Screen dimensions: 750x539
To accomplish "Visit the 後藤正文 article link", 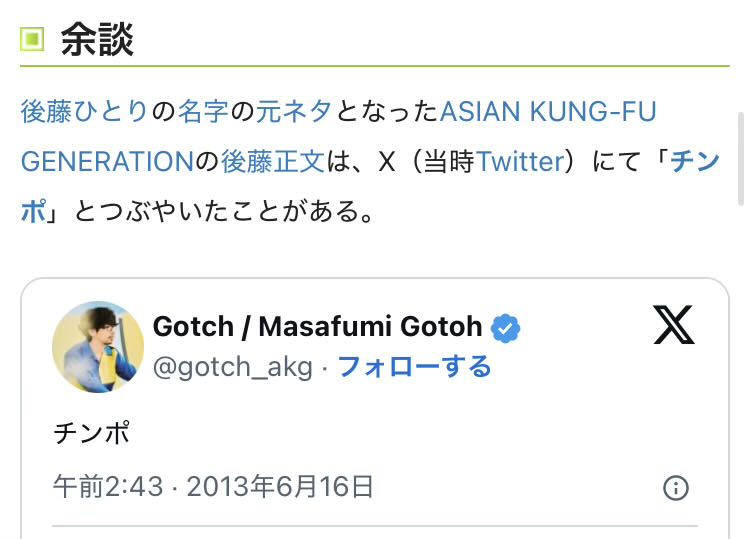I will tap(273, 160).
